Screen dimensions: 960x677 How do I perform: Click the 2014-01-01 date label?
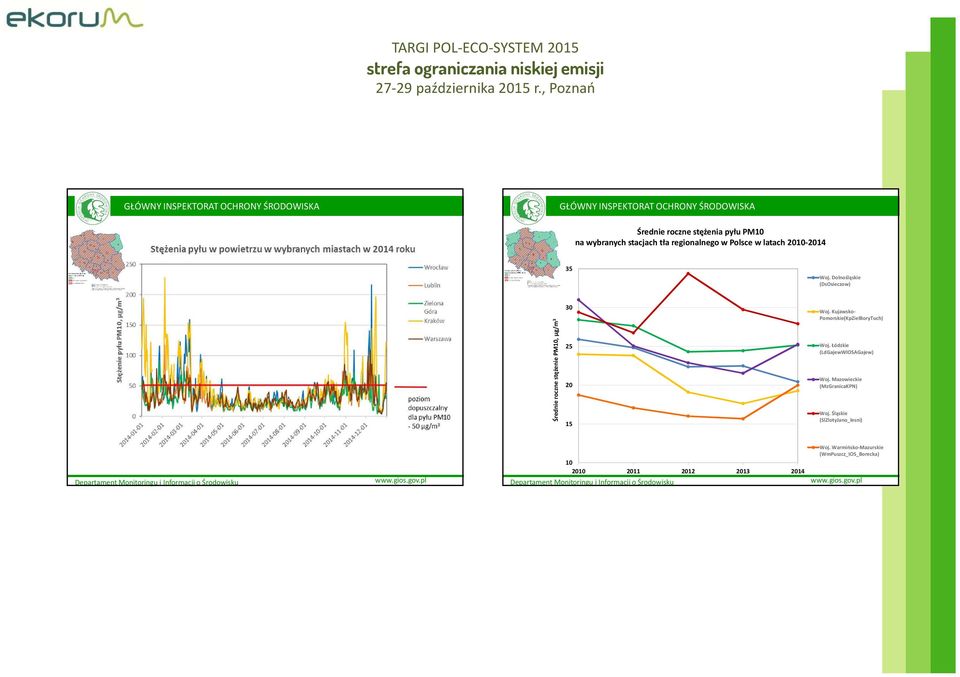point(132,434)
